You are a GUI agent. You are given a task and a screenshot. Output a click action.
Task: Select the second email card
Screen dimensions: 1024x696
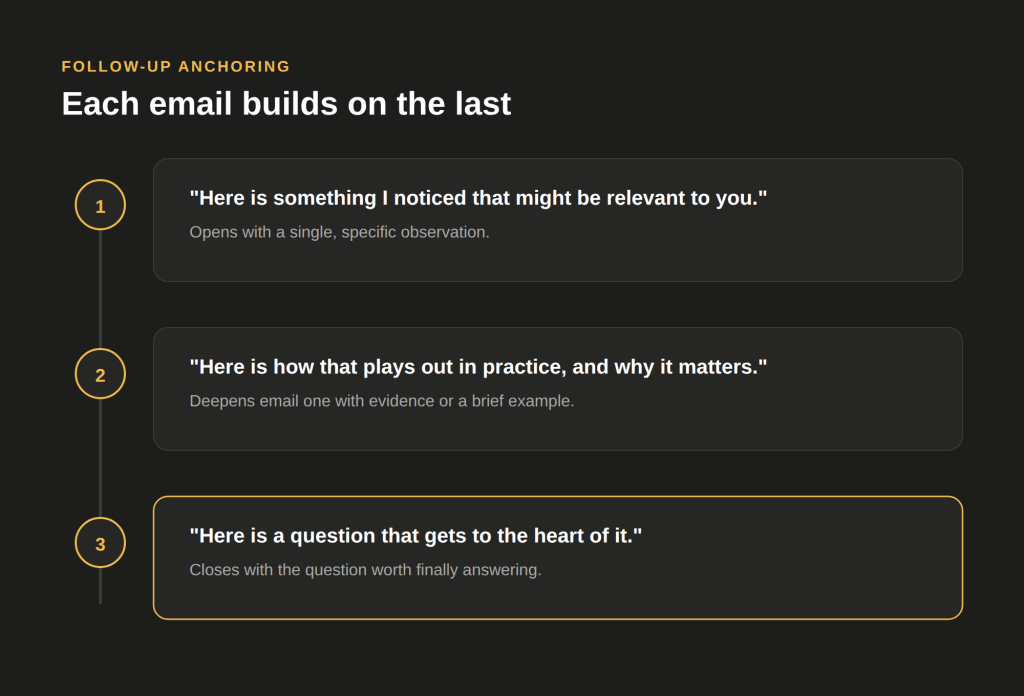click(558, 389)
